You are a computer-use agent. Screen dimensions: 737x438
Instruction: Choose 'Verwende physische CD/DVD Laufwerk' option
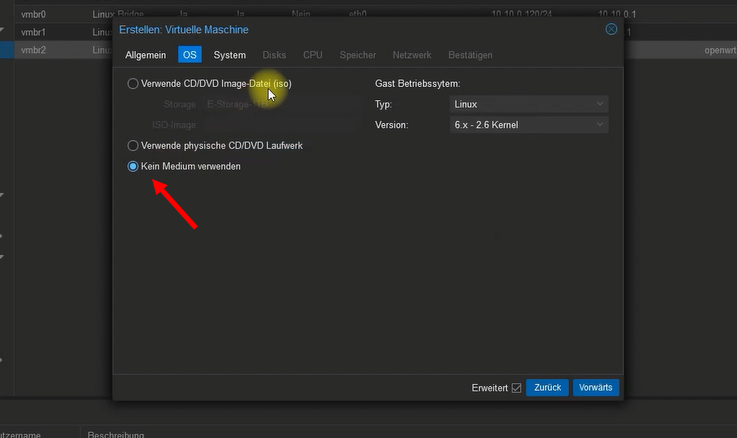pos(133,146)
